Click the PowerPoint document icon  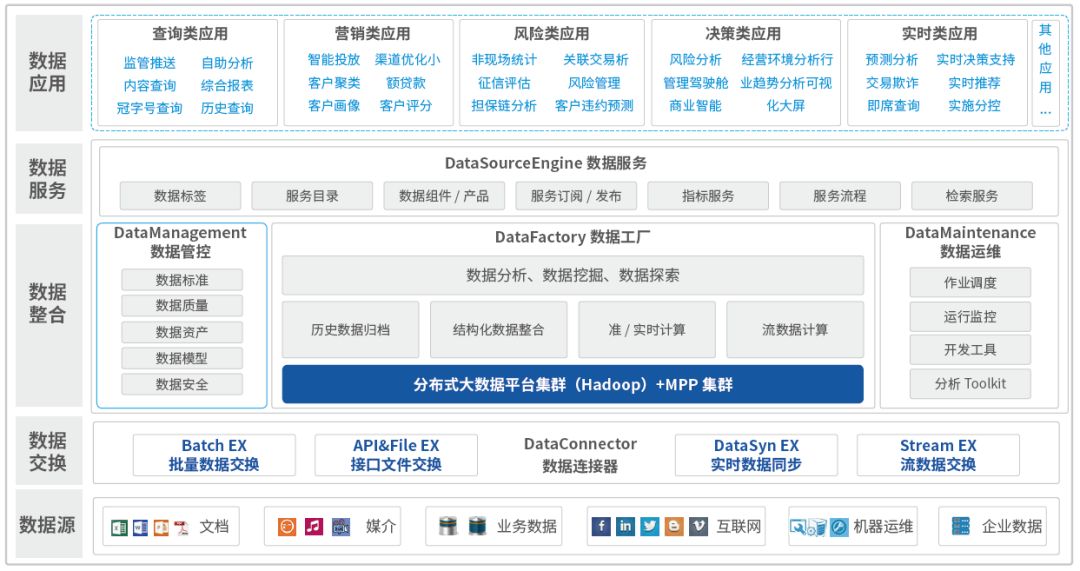click(x=161, y=527)
